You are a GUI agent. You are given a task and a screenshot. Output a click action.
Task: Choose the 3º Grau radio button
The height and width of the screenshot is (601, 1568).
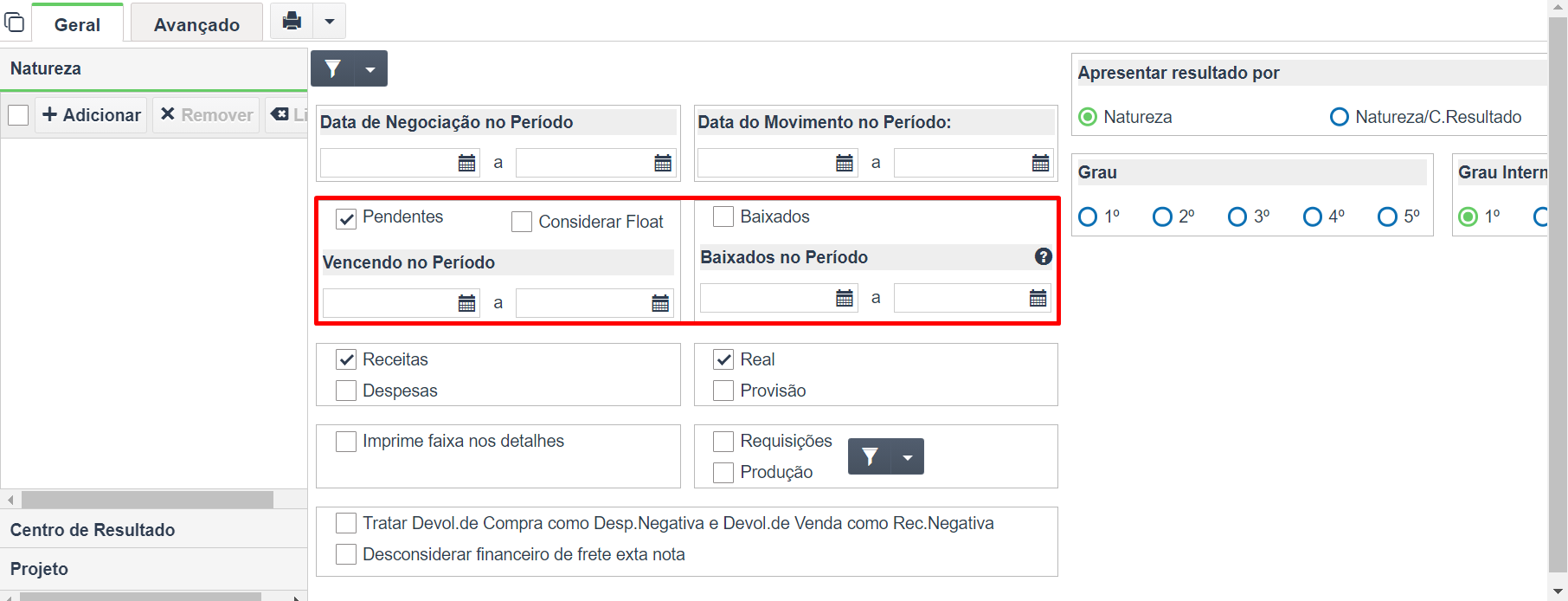coord(1237,216)
